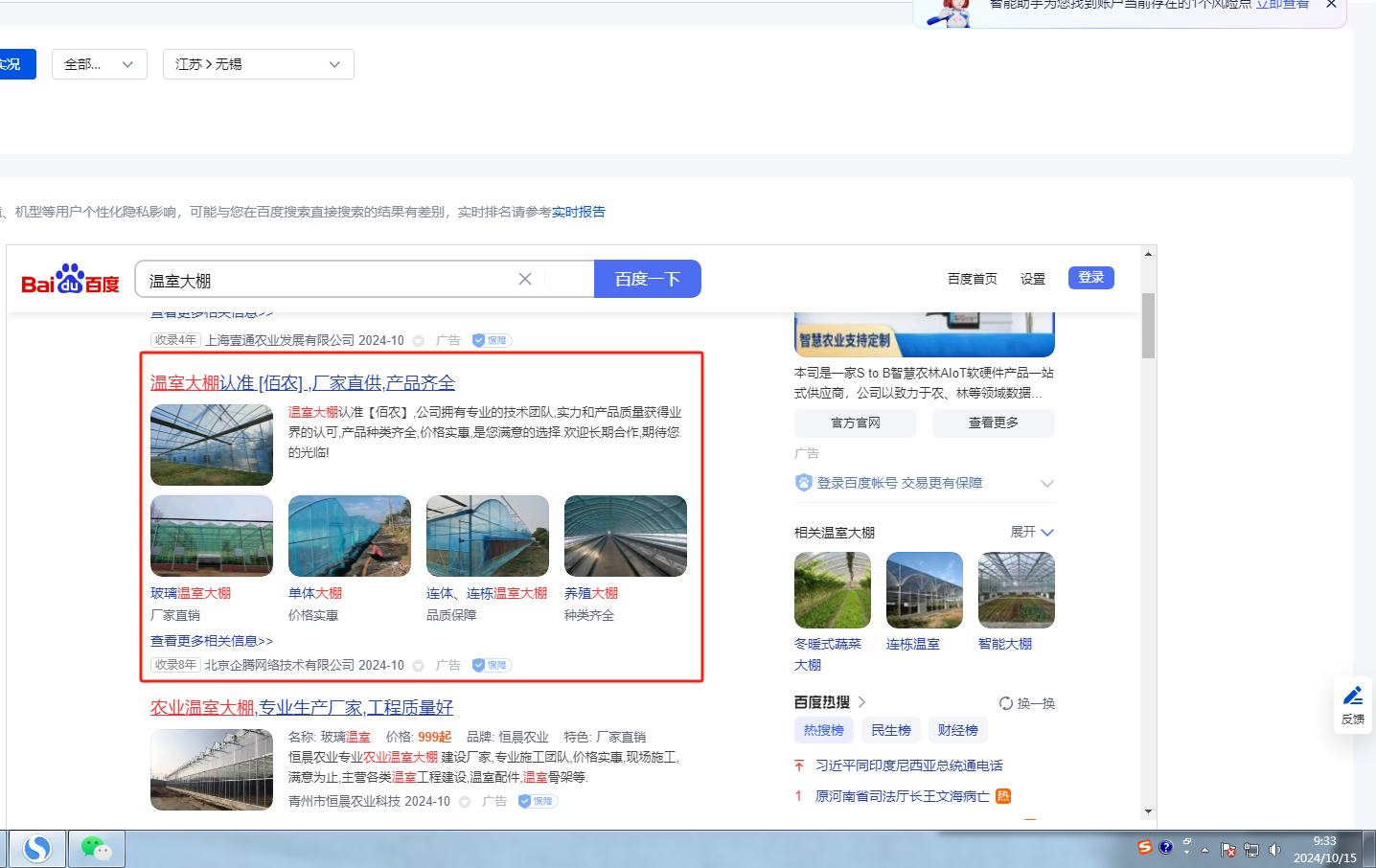Clear the search box with the X icon
The width and height of the screenshot is (1376, 868).
tap(525, 279)
